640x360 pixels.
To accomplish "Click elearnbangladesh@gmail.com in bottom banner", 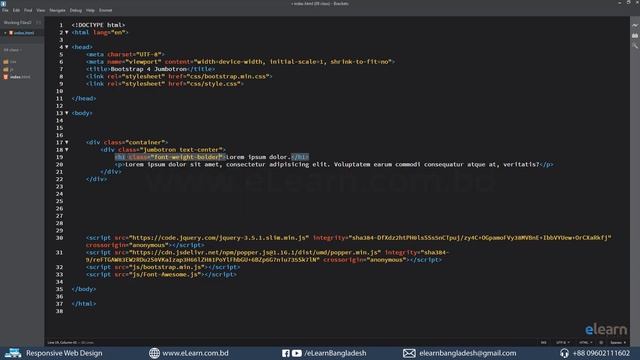I will coord(468,353).
